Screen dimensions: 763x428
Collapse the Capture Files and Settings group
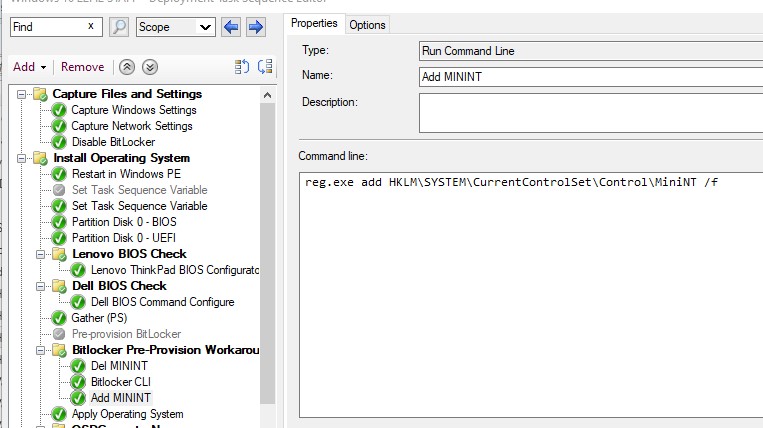22,94
